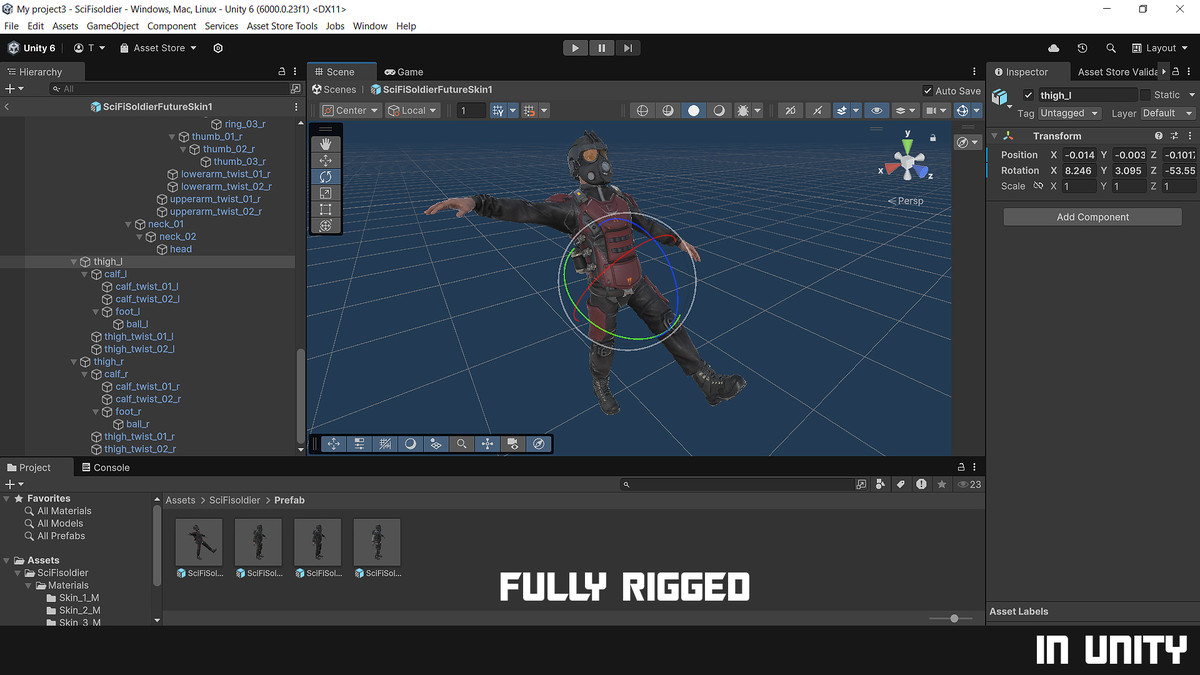Select Skin_1_M folder in Project tree
The width and height of the screenshot is (1200, 675).
[x=79, y=598]
